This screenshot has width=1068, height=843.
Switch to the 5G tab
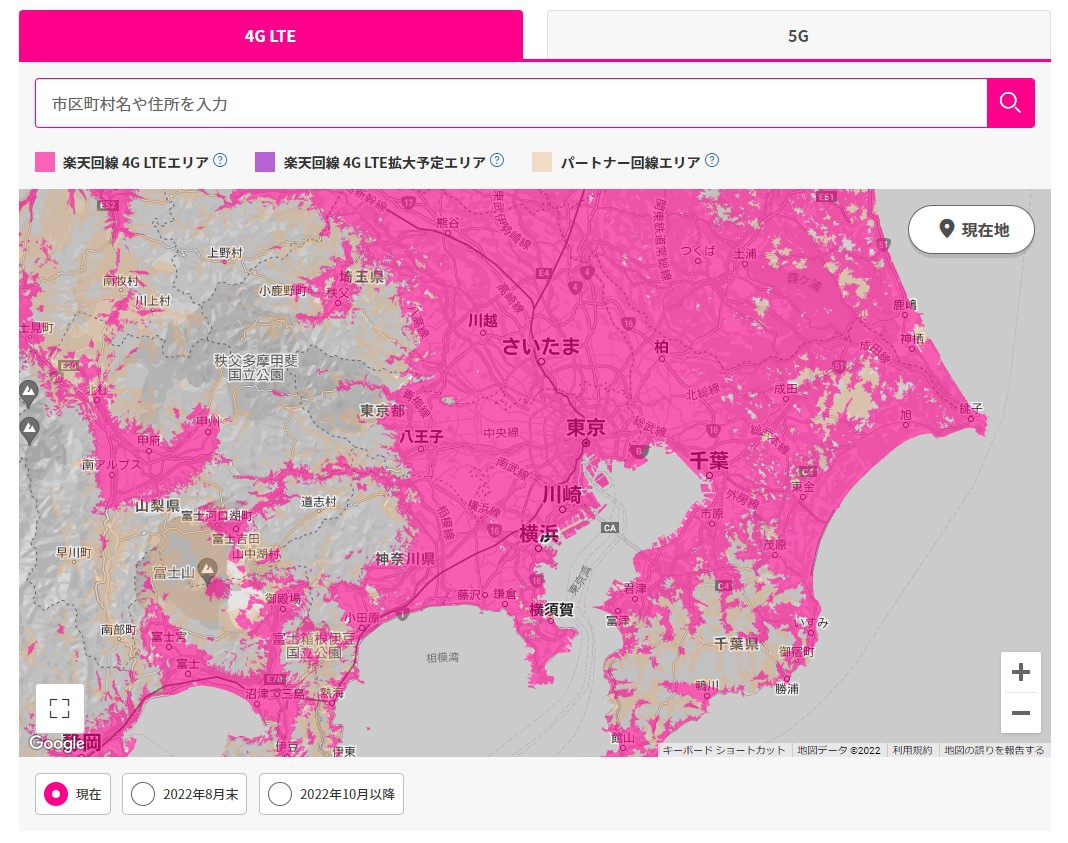click(798, 35)
